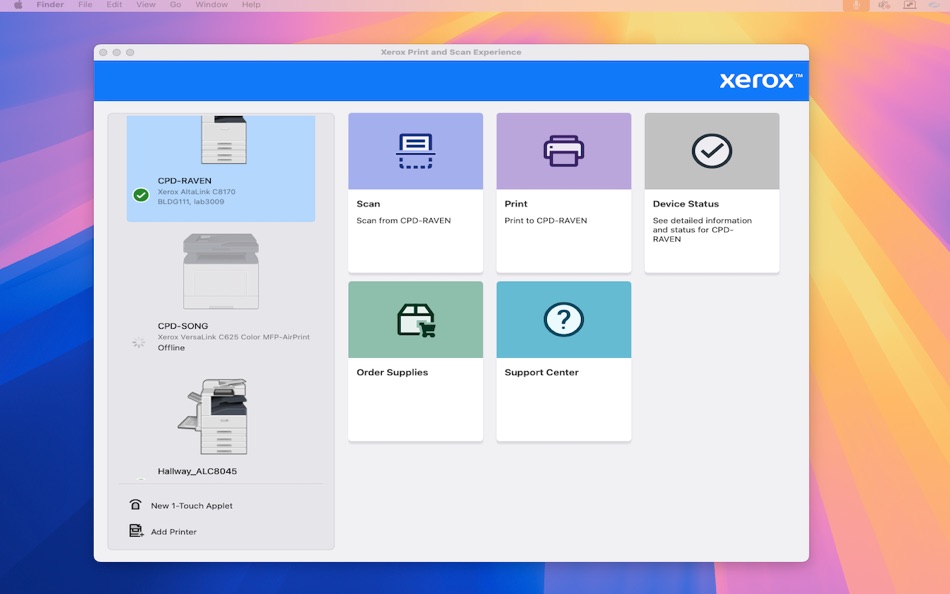Click the Xerox logo in the header
950x594 pixels.
pyautogui.click(x=761, y=81)
